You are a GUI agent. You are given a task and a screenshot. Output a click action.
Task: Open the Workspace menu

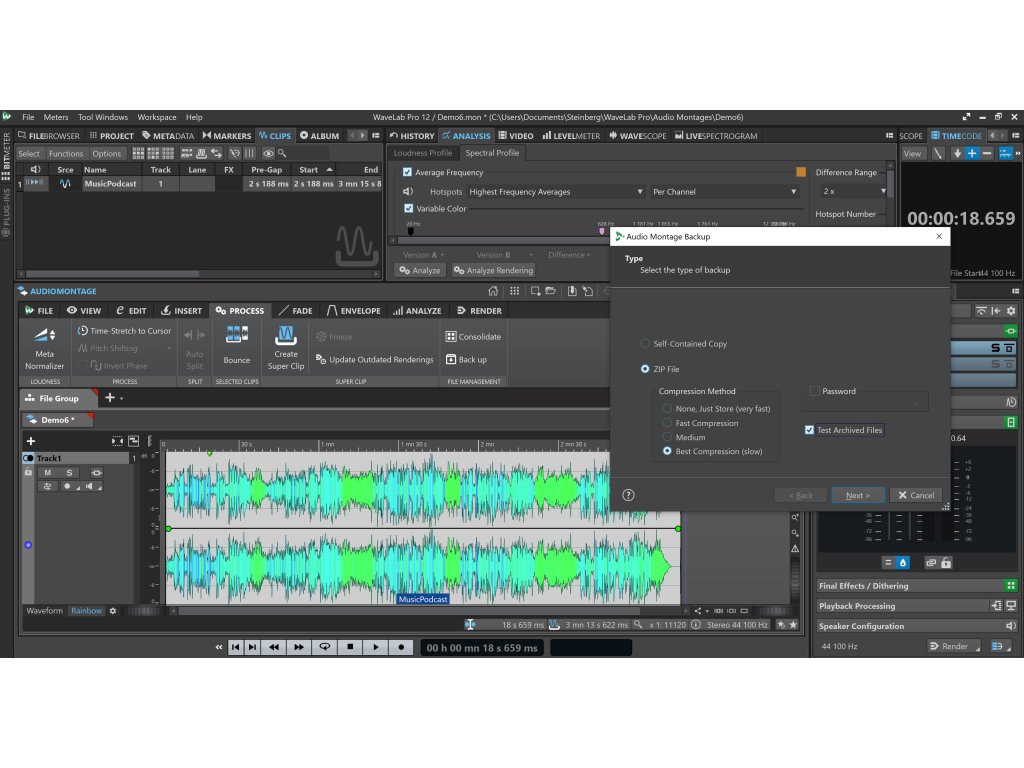[x=155, y=116]
